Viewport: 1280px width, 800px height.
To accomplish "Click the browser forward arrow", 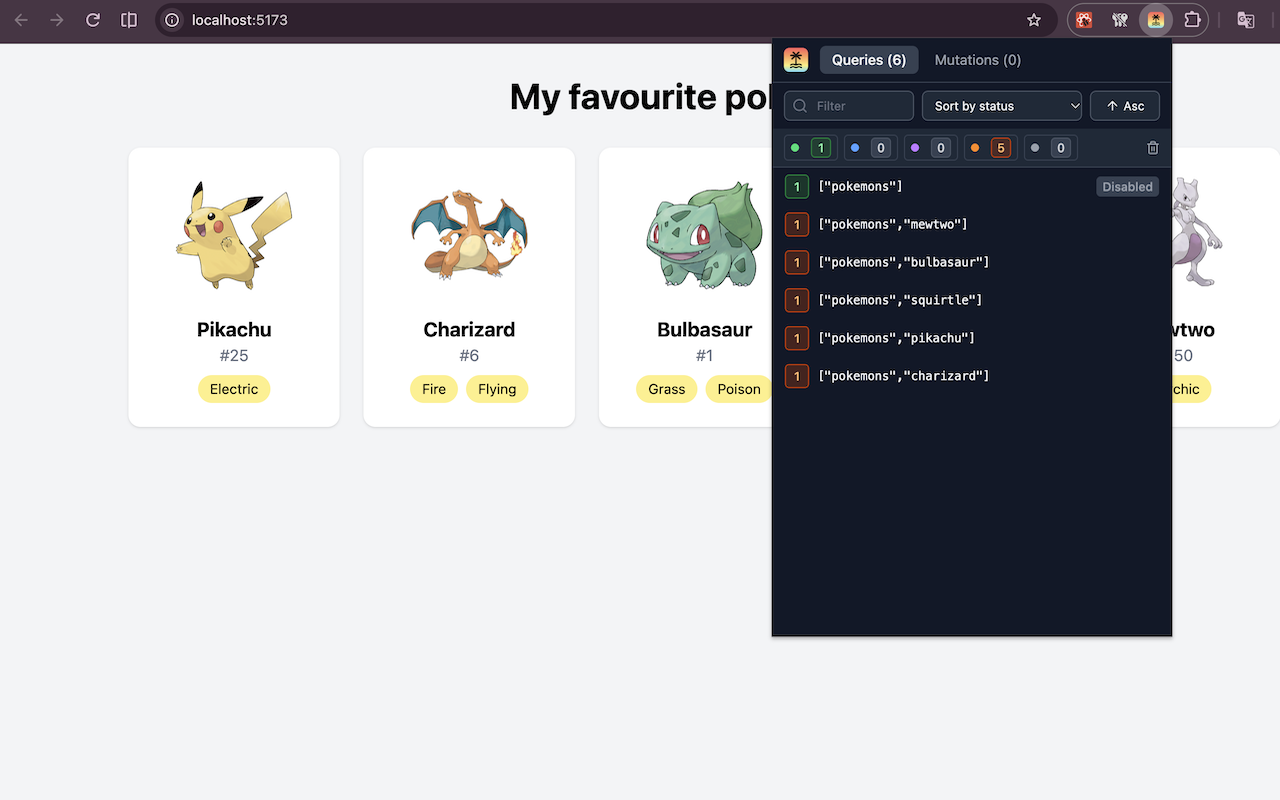I will click(57, 20).
